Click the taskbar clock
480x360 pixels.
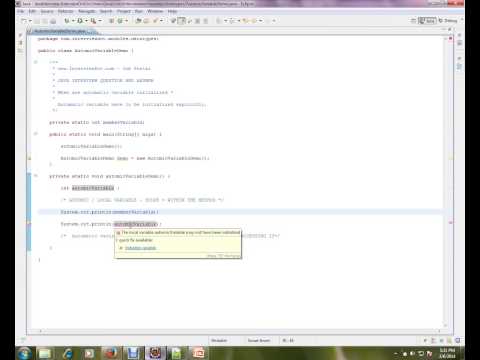(447, 353)
